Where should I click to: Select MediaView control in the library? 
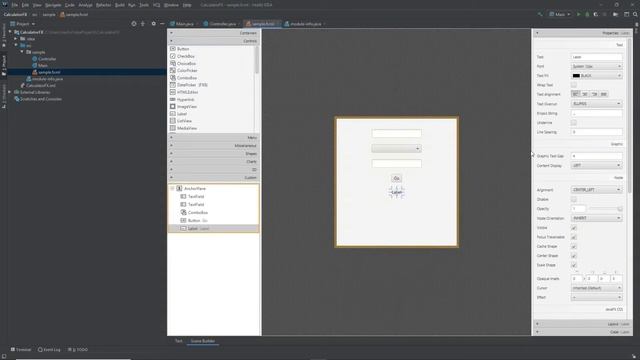tap(187, 128)
